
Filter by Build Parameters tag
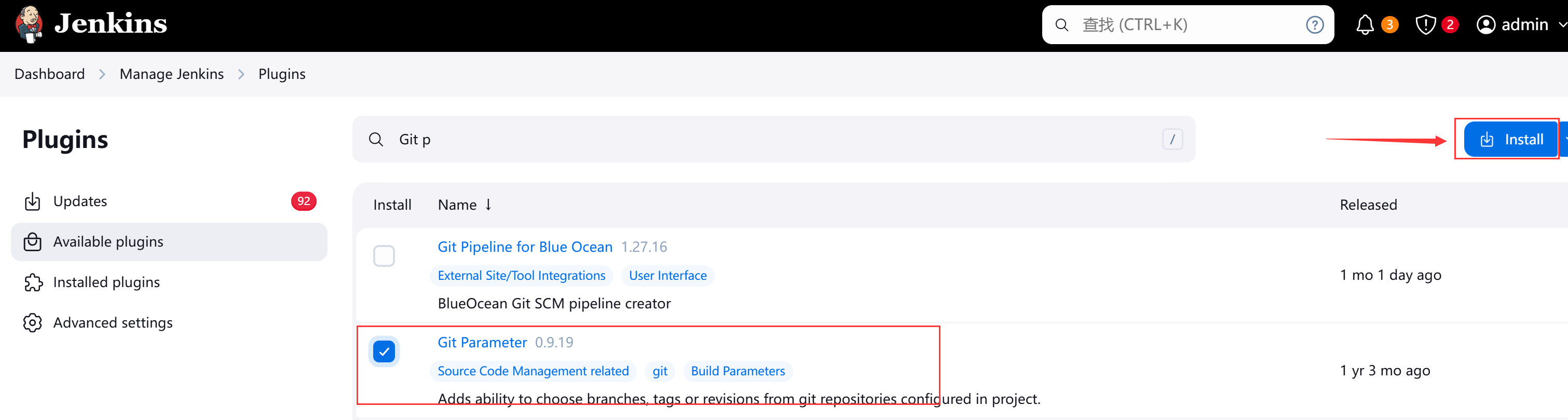point(738,371)
